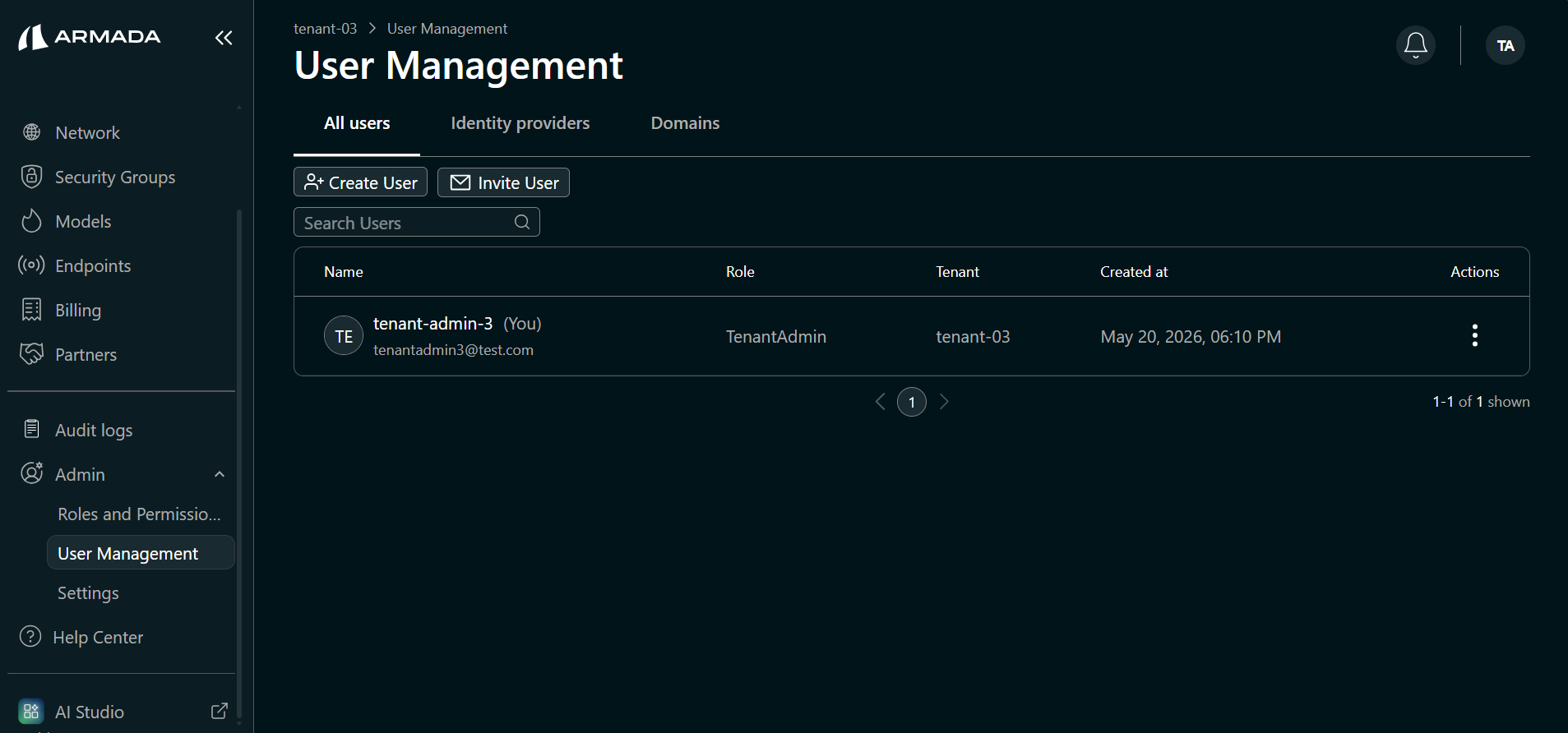The height and width of the screenshot is (733, 1568).
Task: Click the Role column header
Action: pos(739,272)
